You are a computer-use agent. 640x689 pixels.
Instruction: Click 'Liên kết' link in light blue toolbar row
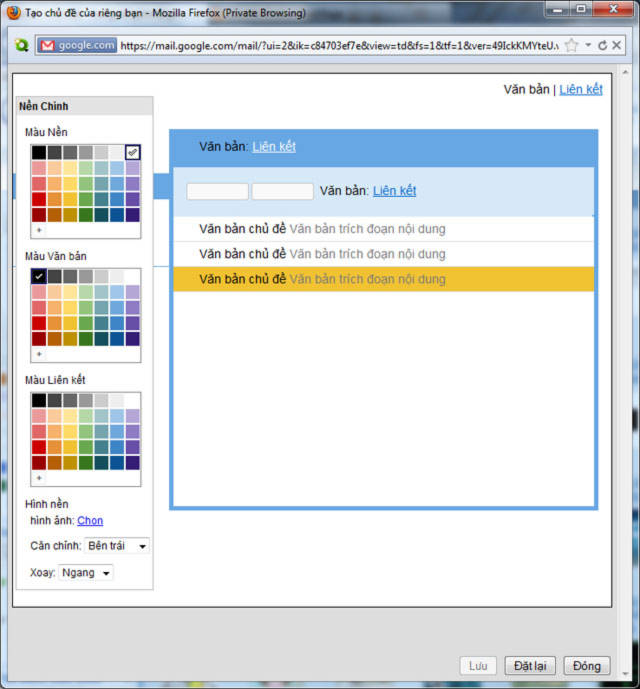click(x=394, y=191)
